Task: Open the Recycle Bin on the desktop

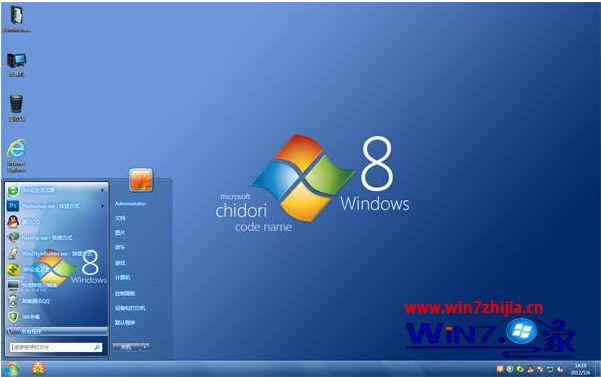Action: point(16,108)
